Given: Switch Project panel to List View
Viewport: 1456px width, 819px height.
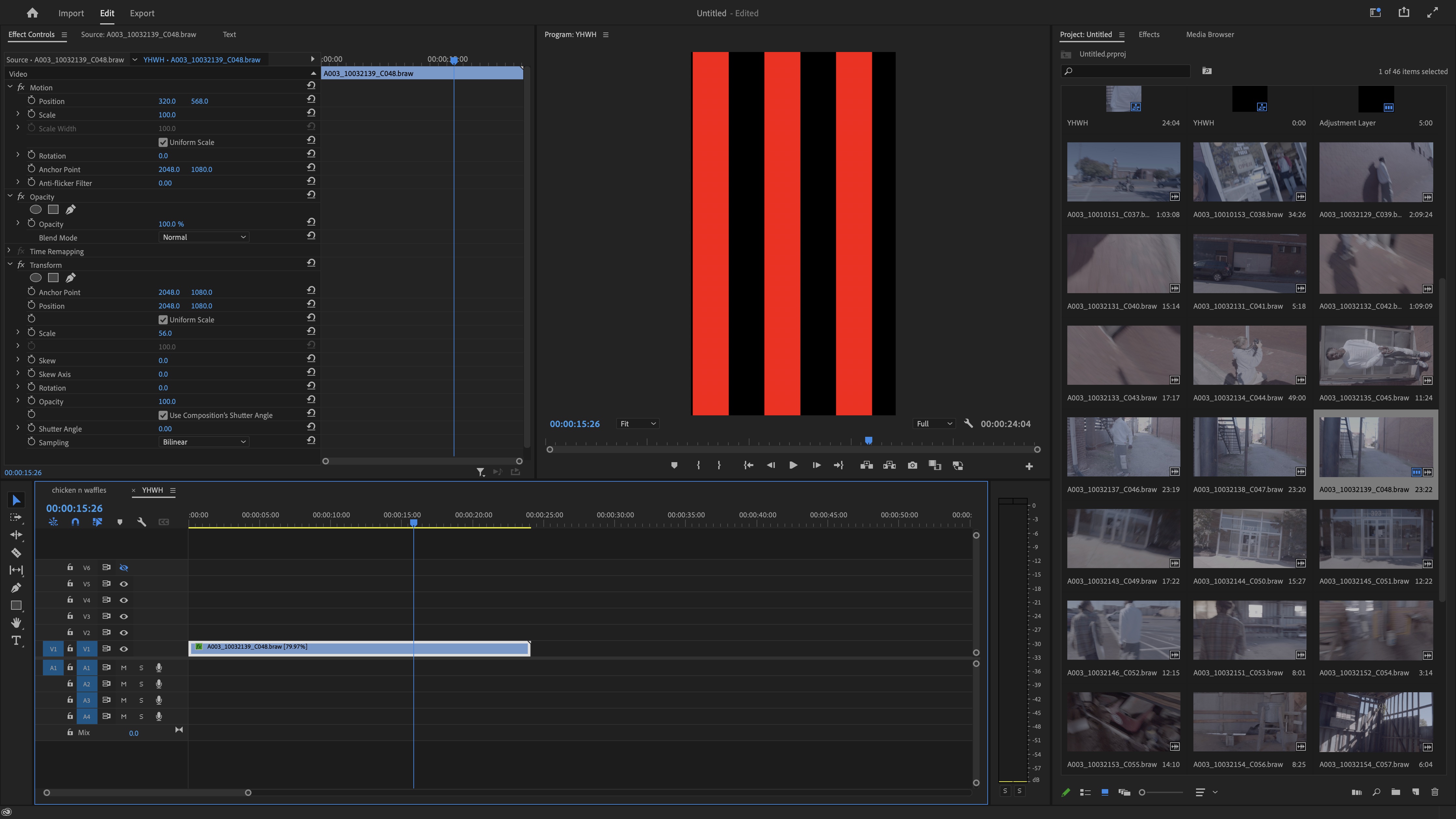Looking at the screenshot, I should pyautogui.click(x=1085, y=792).
